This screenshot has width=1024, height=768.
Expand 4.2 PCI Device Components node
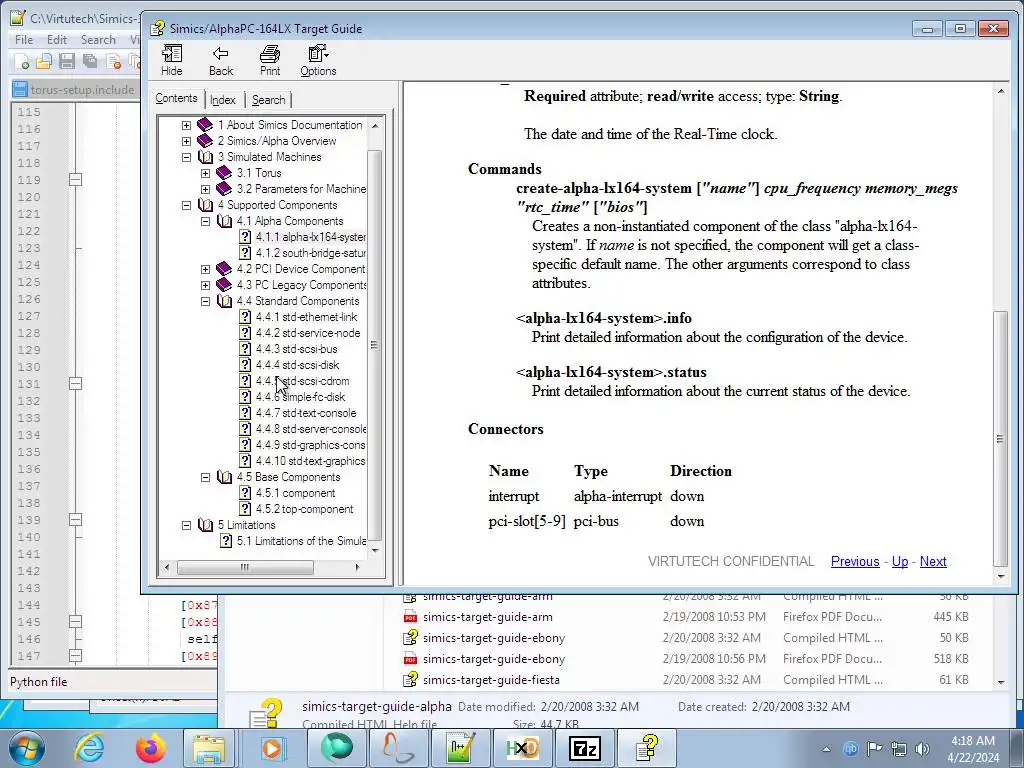[205, 269]
